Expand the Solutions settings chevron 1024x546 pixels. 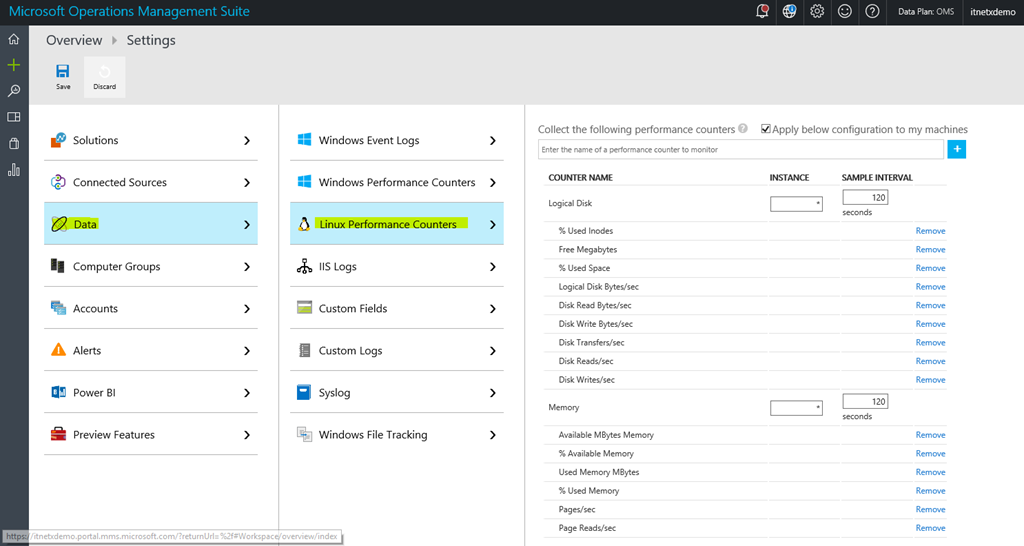[247, 141]
